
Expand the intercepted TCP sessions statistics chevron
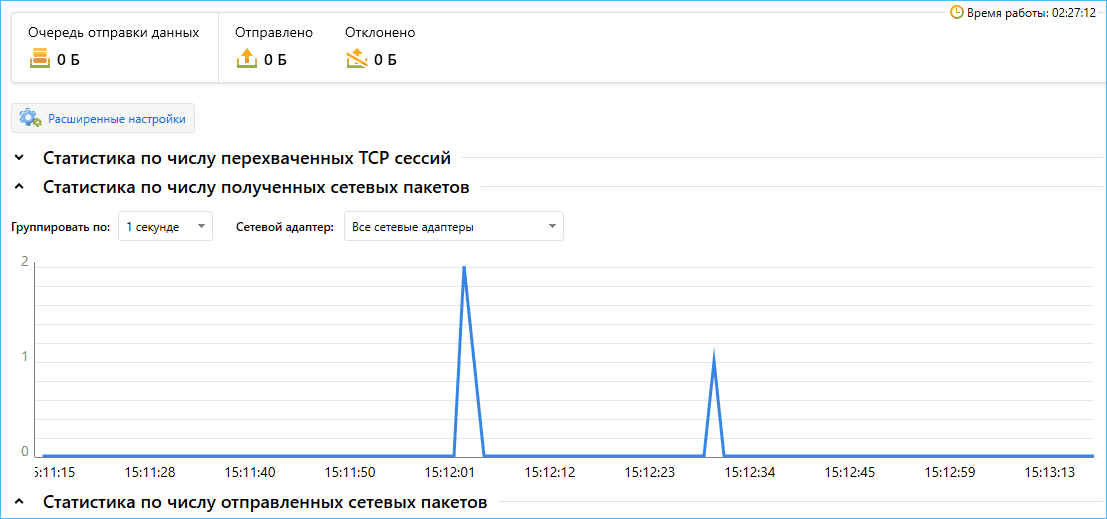click(x=20, y=158)
